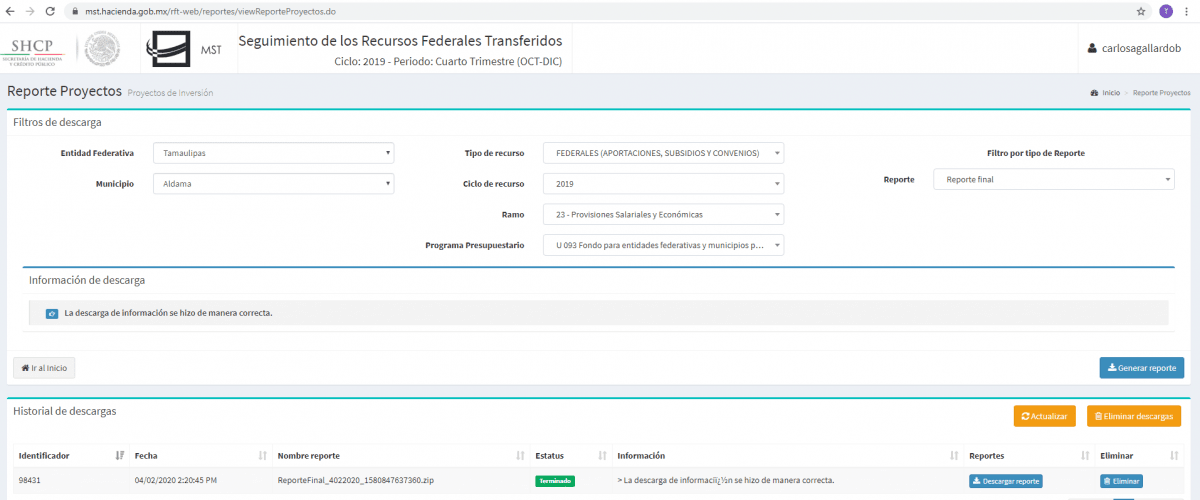Screen dimensions: 1200x500
Task: Refresh the history with Actualizar button
Action: [1044, 416]
